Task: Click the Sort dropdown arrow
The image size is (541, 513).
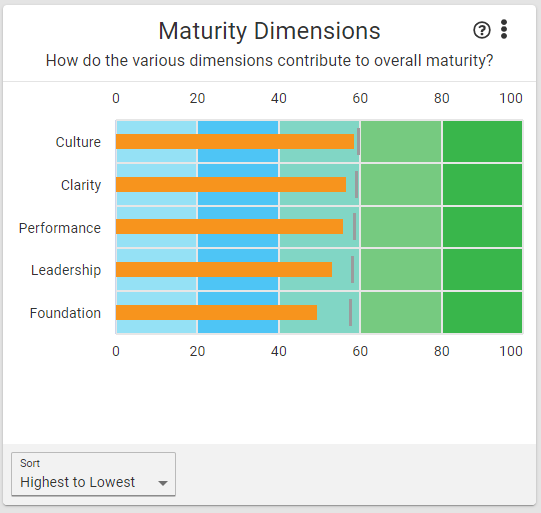Action: (x=163, y=483)
